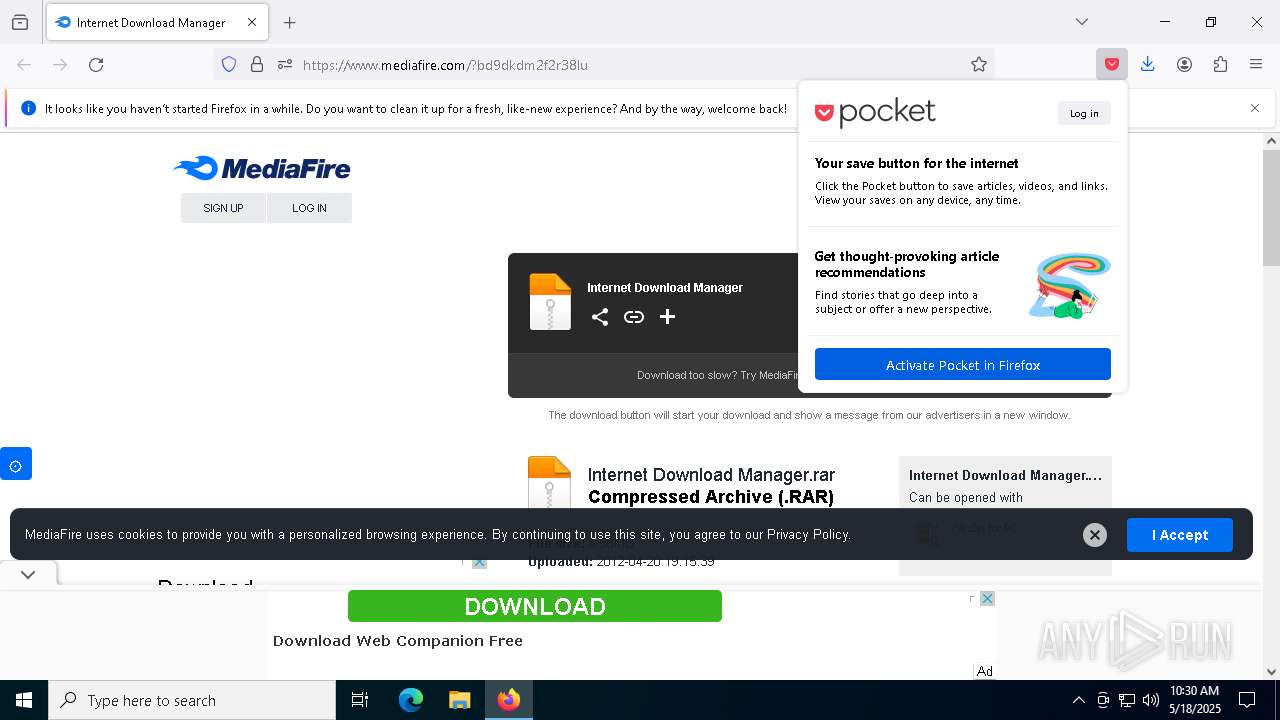Close the cookie notice with X
The image size is (1280, 720).
click(1095, 535)
